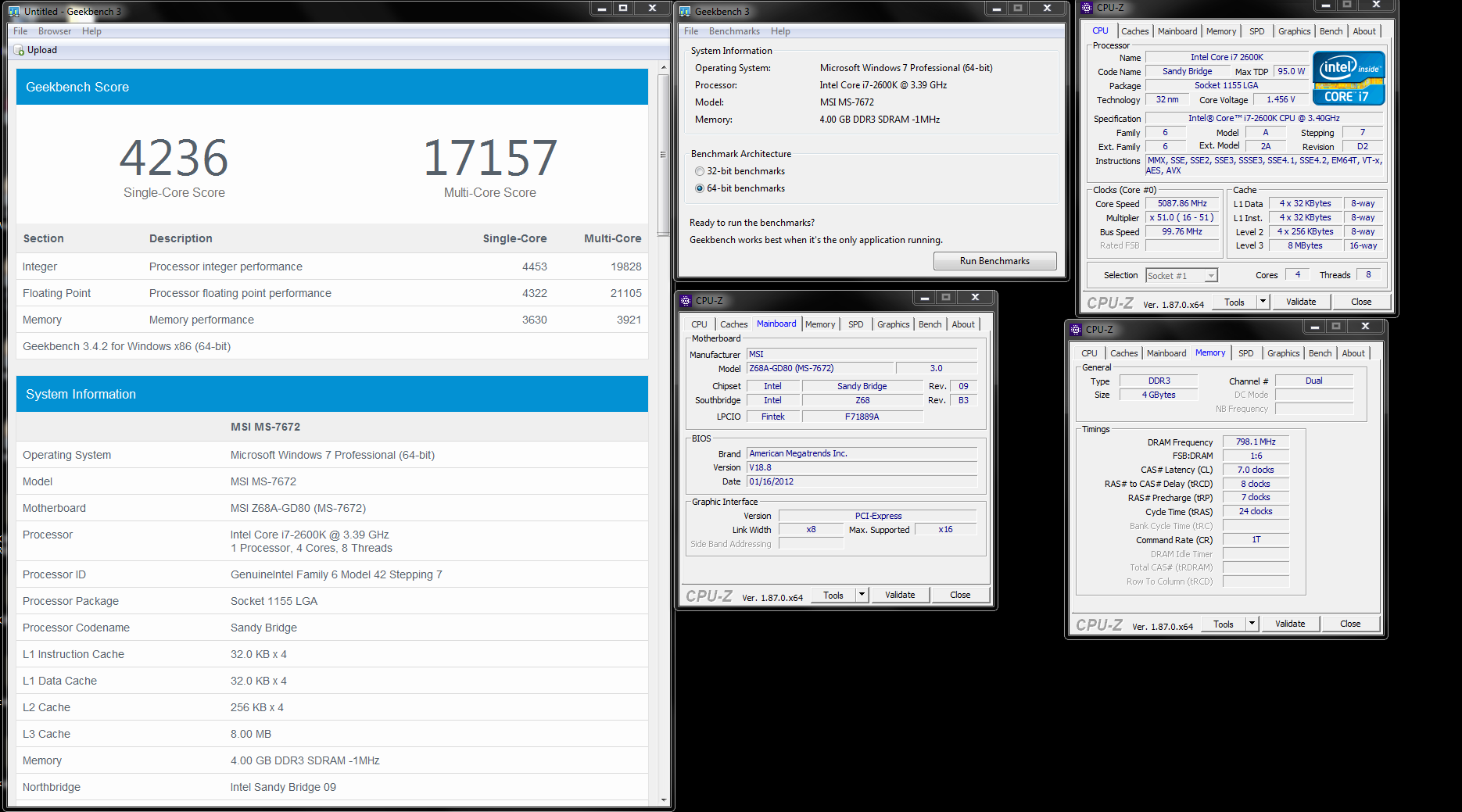Click the Geekbench results vertical scrollbar thumb
Image resolution: width=1462 pixels, height=812 pixels.
(664, 154)
